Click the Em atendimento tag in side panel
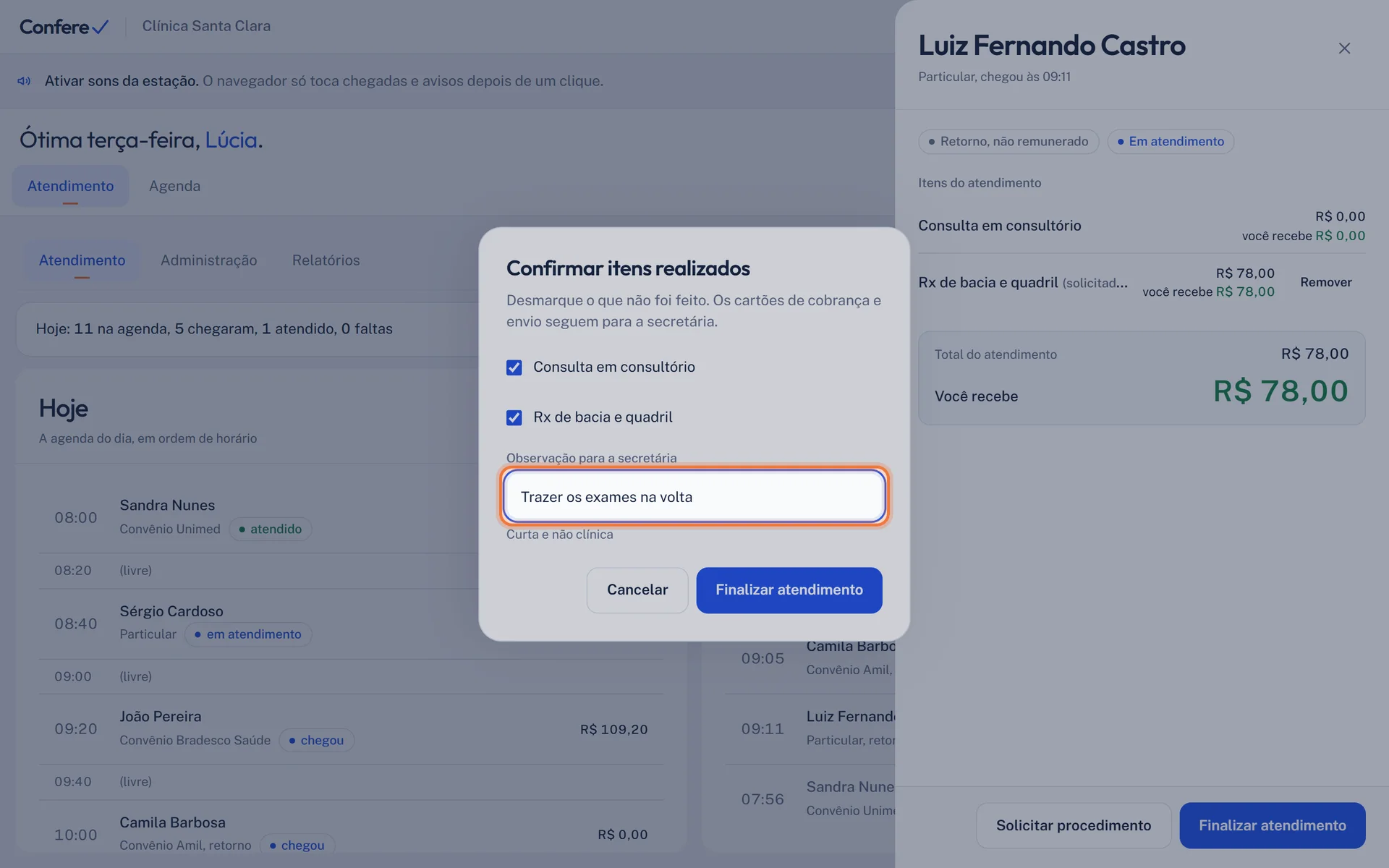 coord(1170,142)
